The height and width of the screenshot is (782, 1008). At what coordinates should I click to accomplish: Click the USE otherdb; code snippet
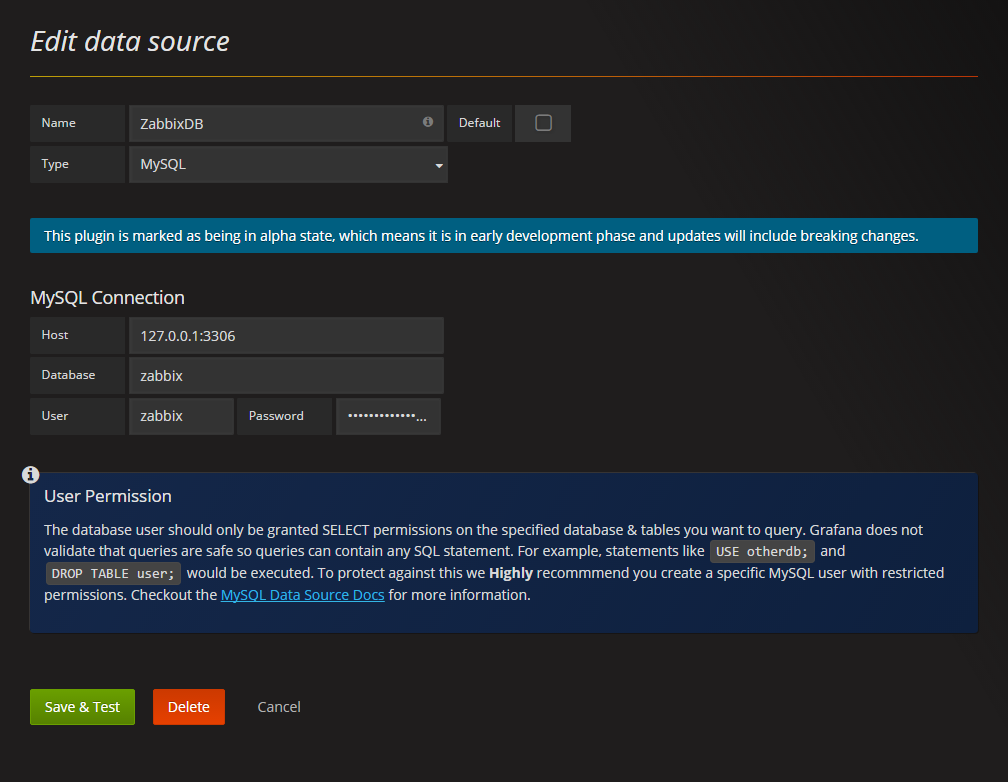tap(762, 550)
